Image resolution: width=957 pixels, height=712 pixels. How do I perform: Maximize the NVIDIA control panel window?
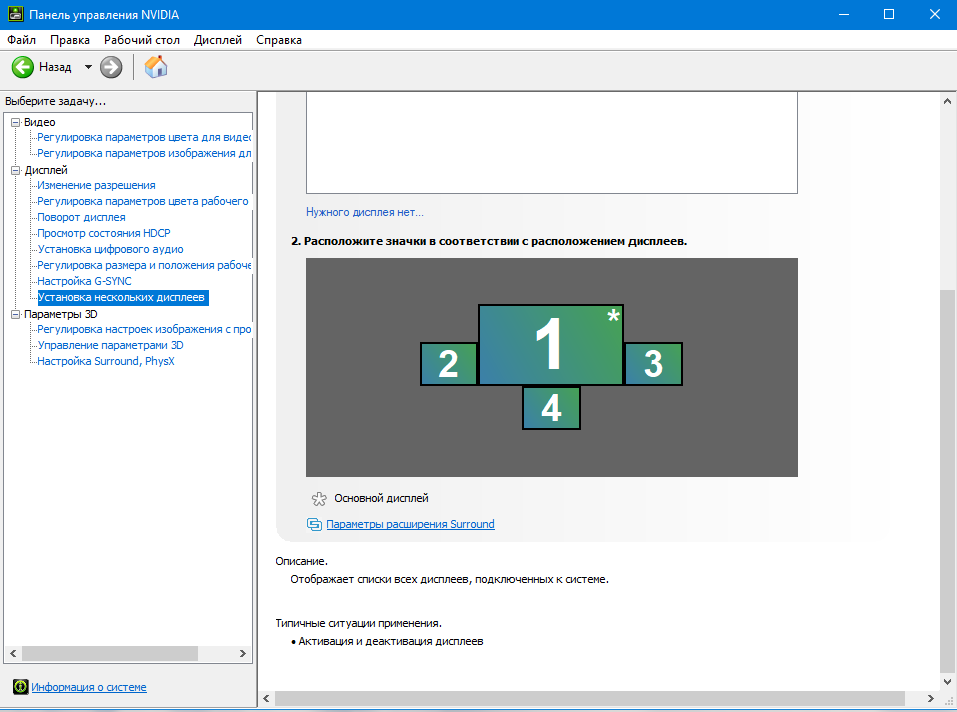click(889, 14)
